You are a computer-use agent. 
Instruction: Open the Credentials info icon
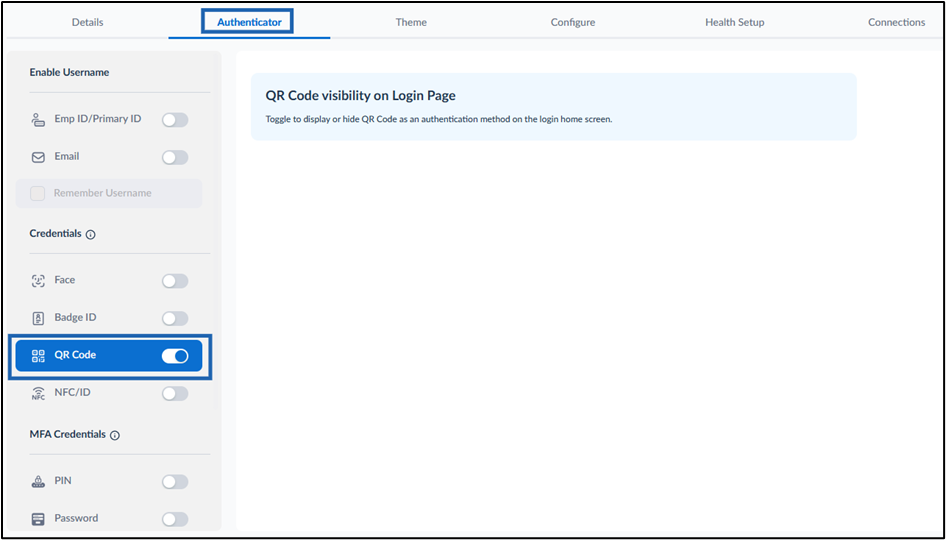pos(90,235)
